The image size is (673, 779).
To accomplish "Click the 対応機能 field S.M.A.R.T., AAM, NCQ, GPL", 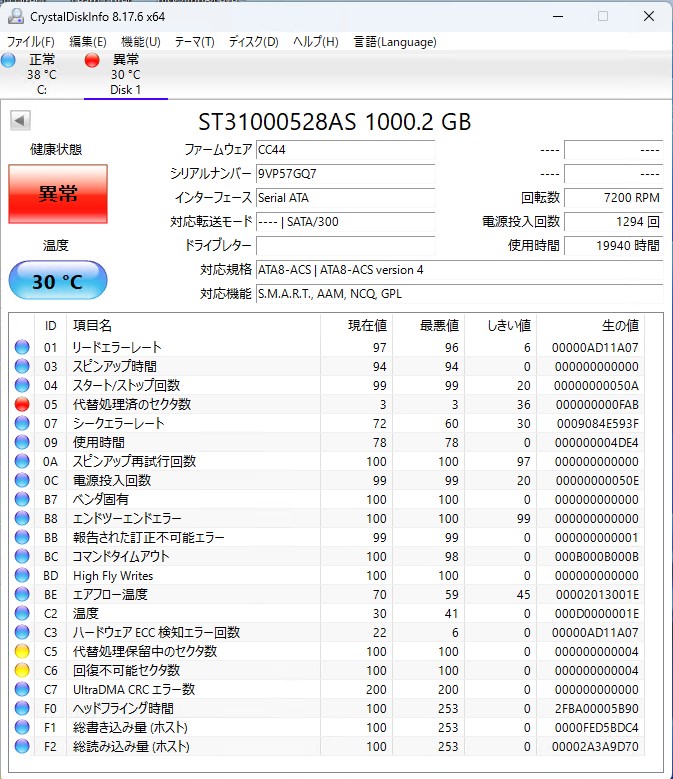I will coord(459,294).
